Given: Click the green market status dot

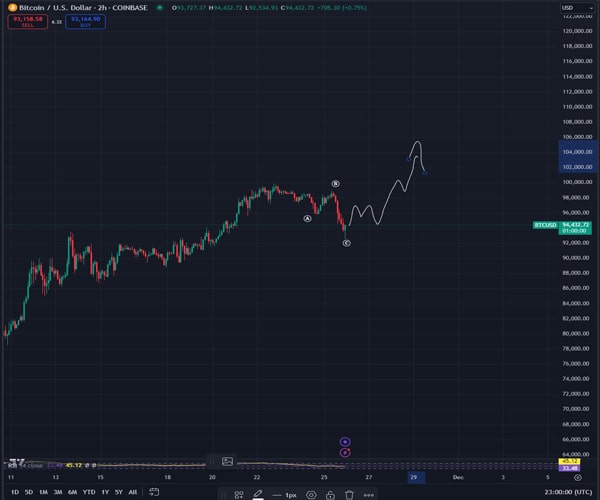Looking at the screenshot, I should coord(160,8).
